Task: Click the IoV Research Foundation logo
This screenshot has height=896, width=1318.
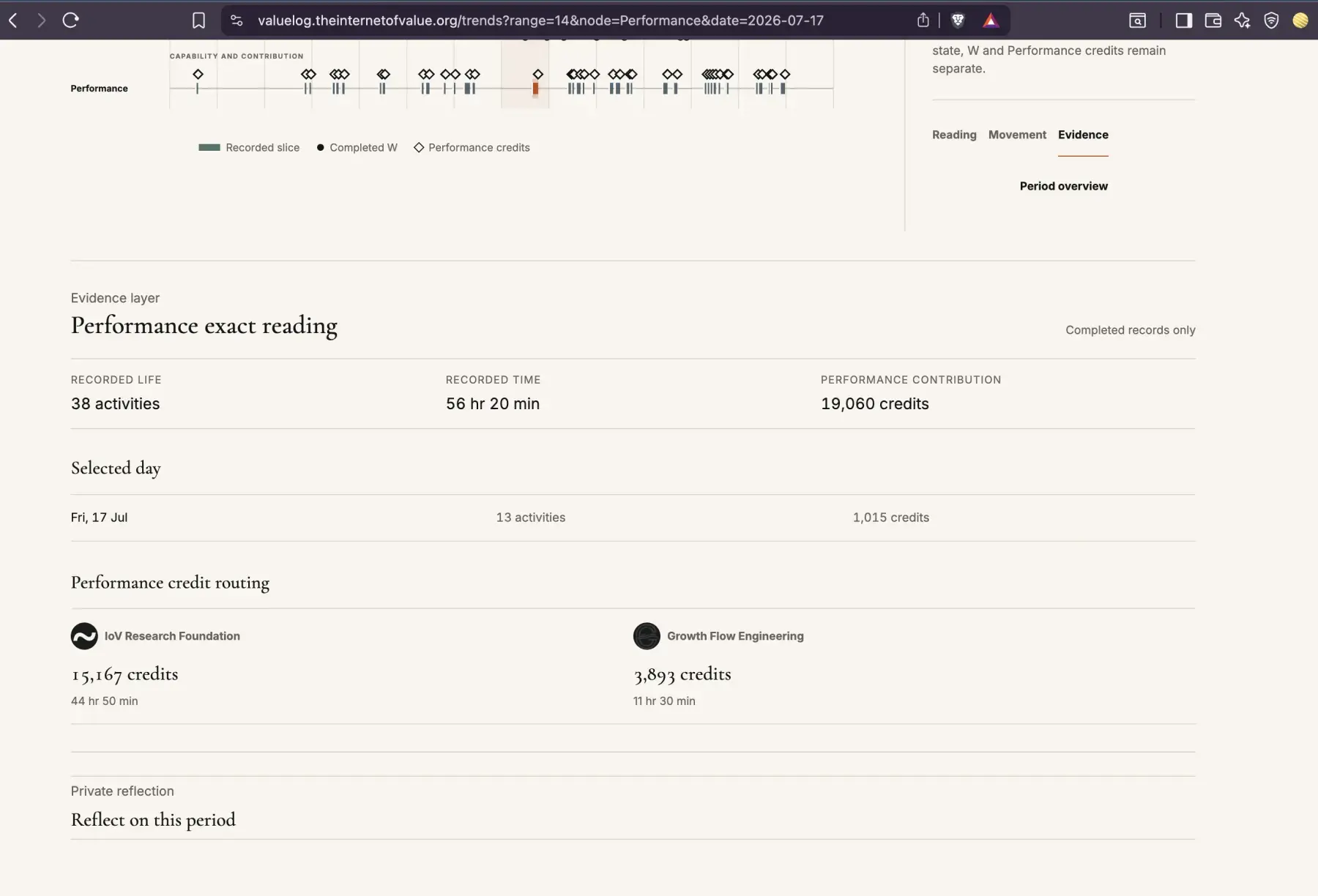Action: point(84,636)
